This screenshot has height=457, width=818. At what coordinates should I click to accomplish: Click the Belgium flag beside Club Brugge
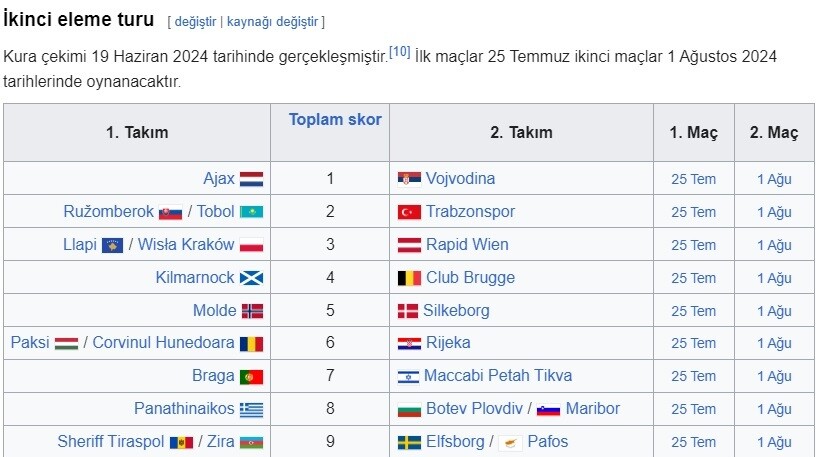pyautogui.click(x=409, y=278)
